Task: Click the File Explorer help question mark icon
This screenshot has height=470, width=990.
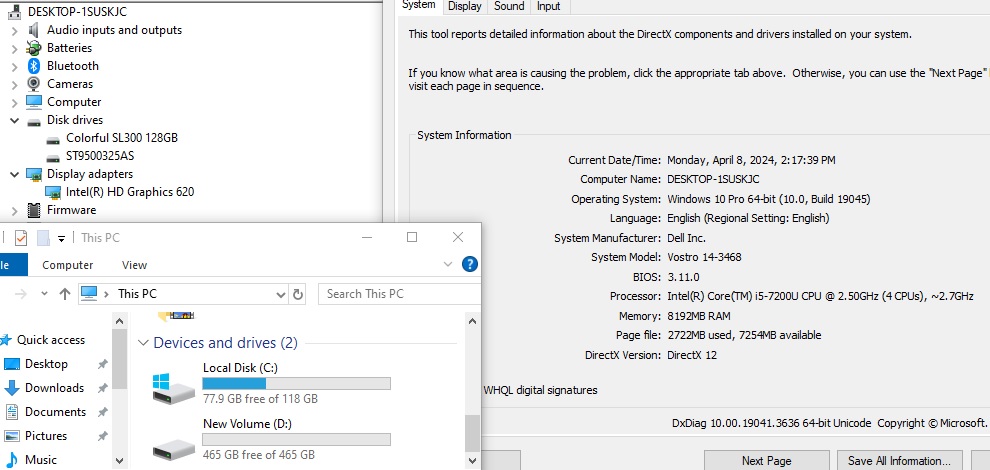Action: point(469,265)
